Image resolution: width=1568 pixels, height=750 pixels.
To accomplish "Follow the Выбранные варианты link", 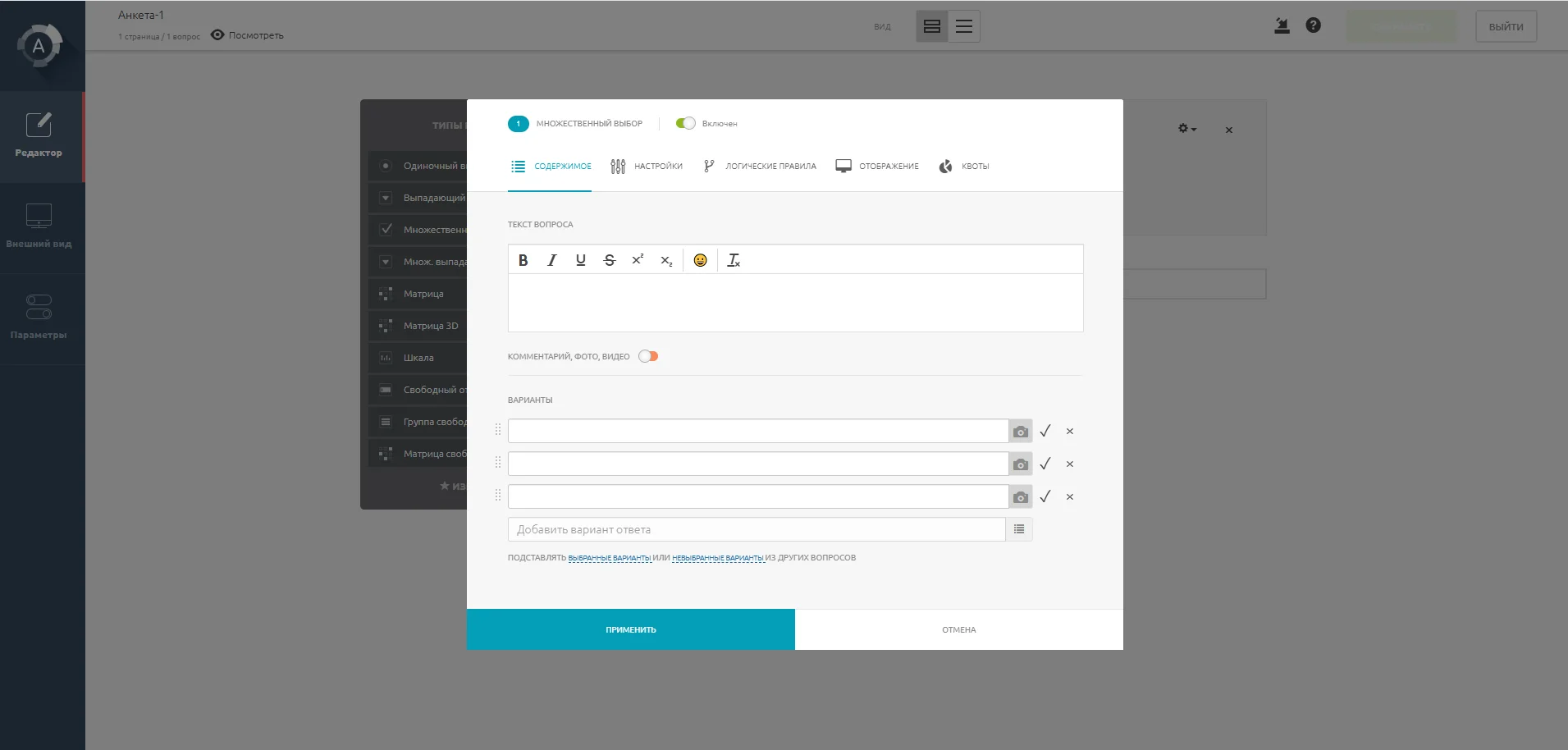I will 610,558.
